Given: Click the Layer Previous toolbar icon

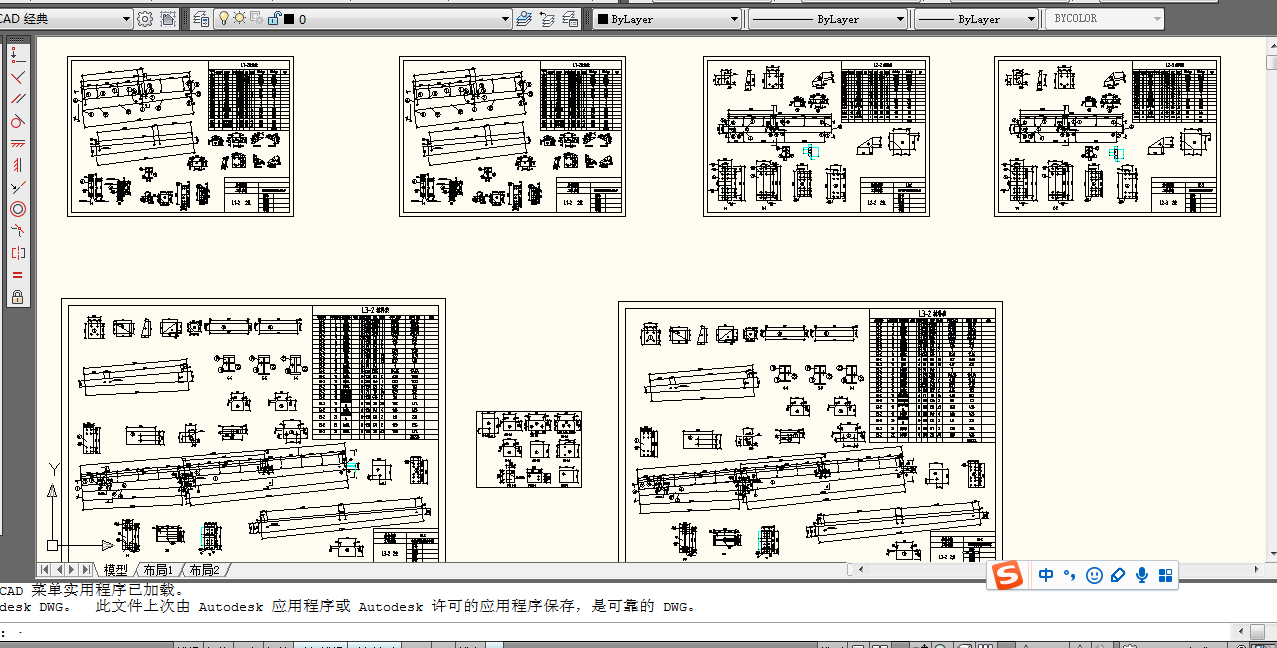Looking at the screenshot, I should pos(548,18).
